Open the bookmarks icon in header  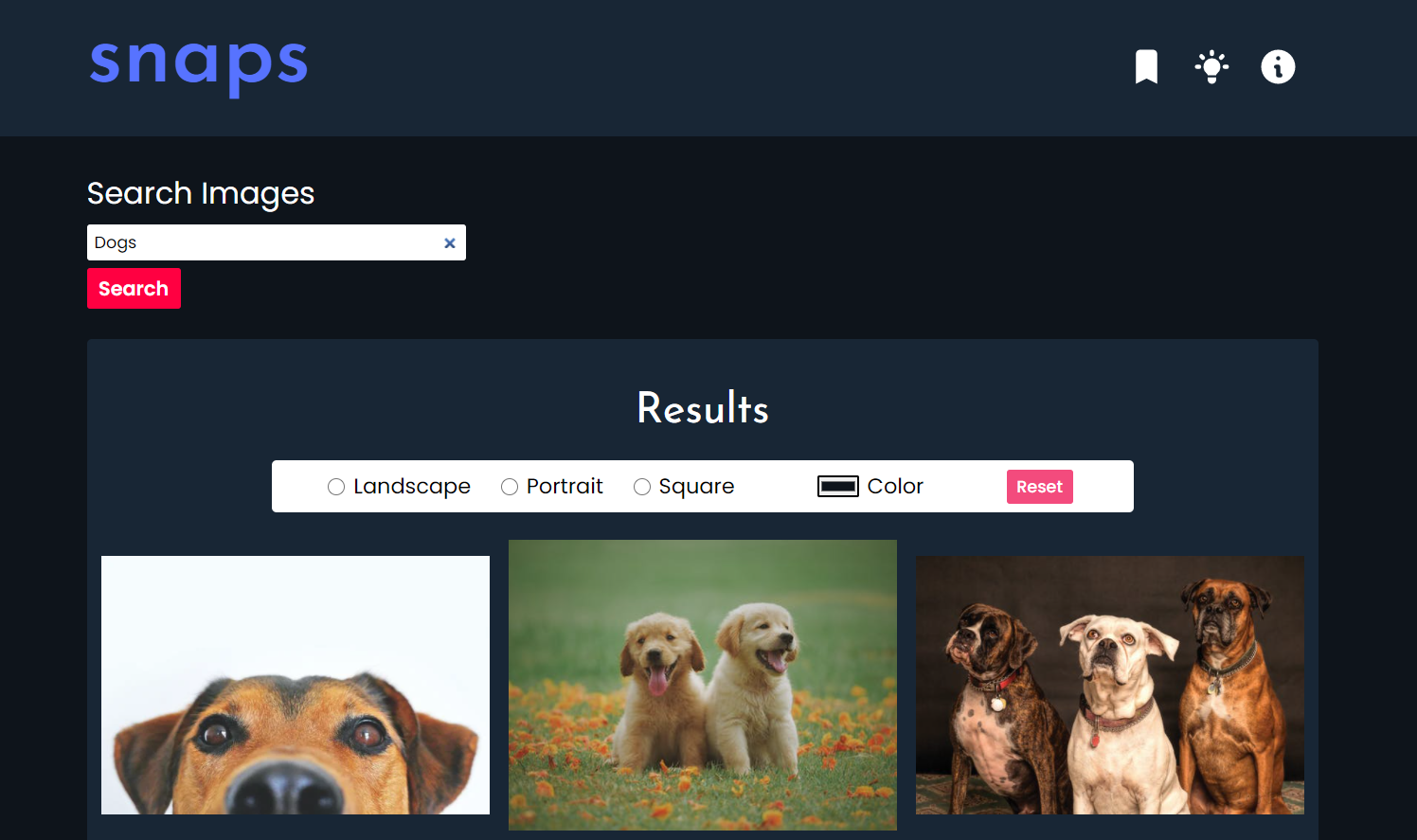point(1146,67)
